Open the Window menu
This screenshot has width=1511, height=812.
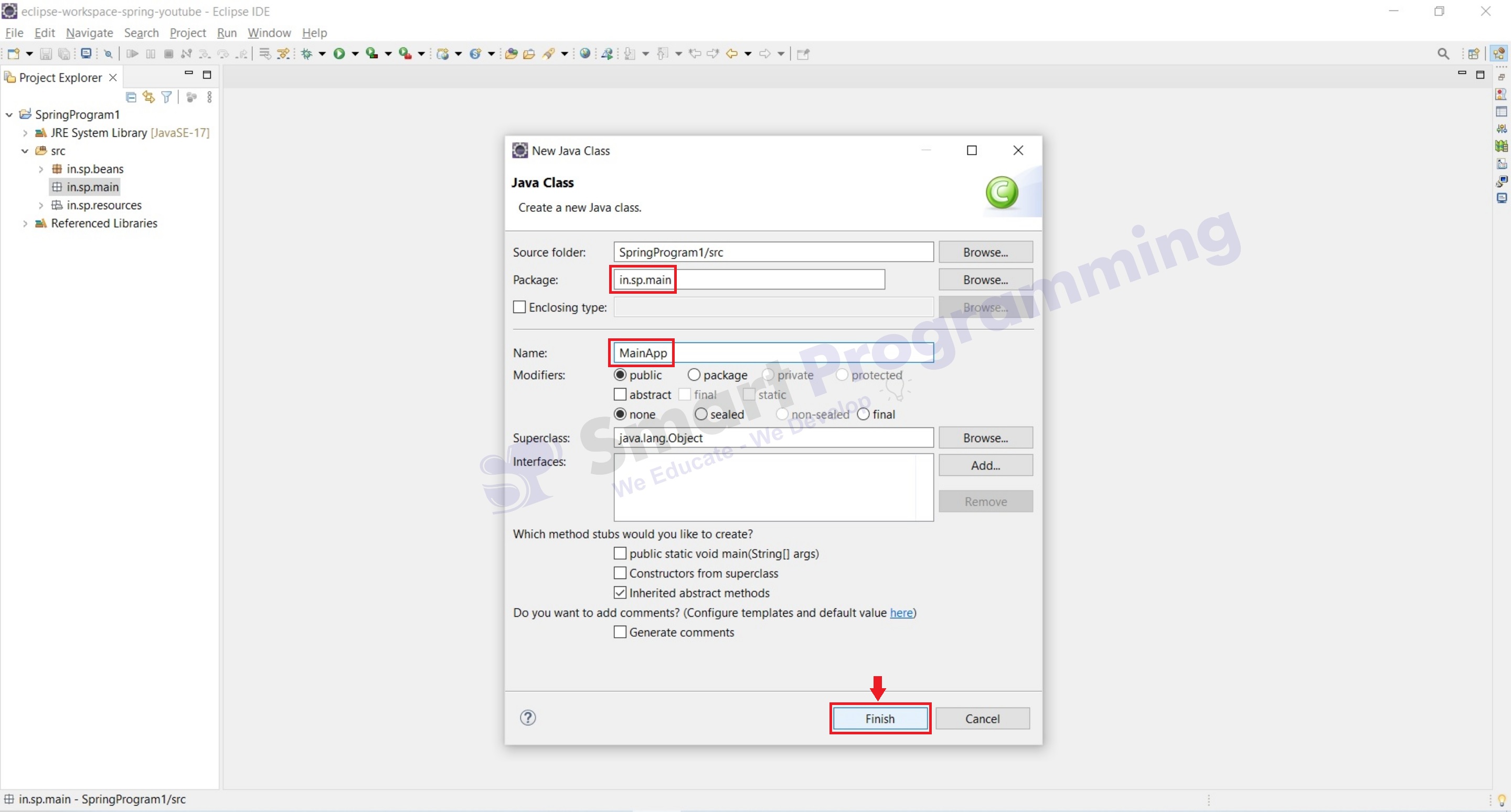click(x=269, y=33)
